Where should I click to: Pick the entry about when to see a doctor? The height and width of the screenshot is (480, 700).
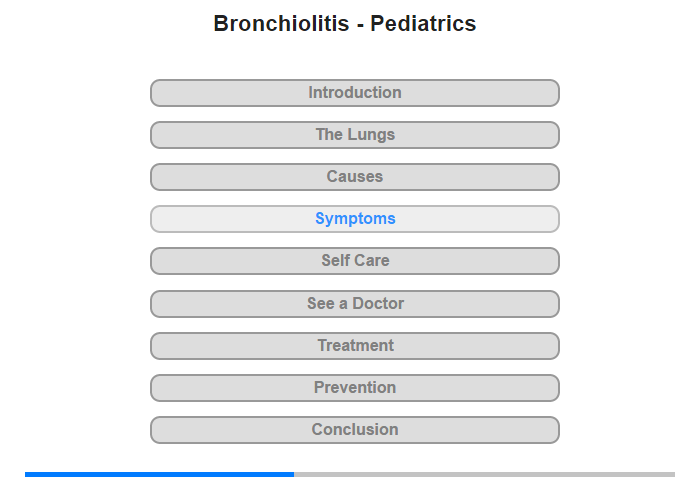(354, 304)
